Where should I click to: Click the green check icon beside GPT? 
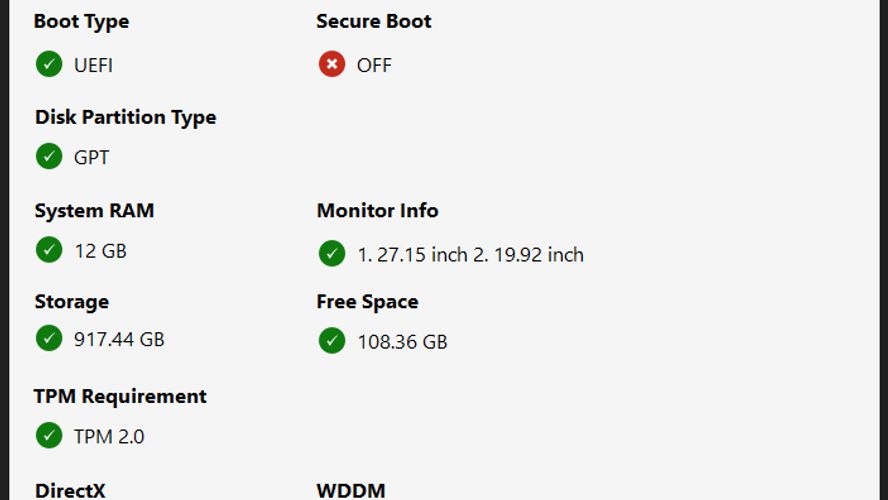pos(49,156)
